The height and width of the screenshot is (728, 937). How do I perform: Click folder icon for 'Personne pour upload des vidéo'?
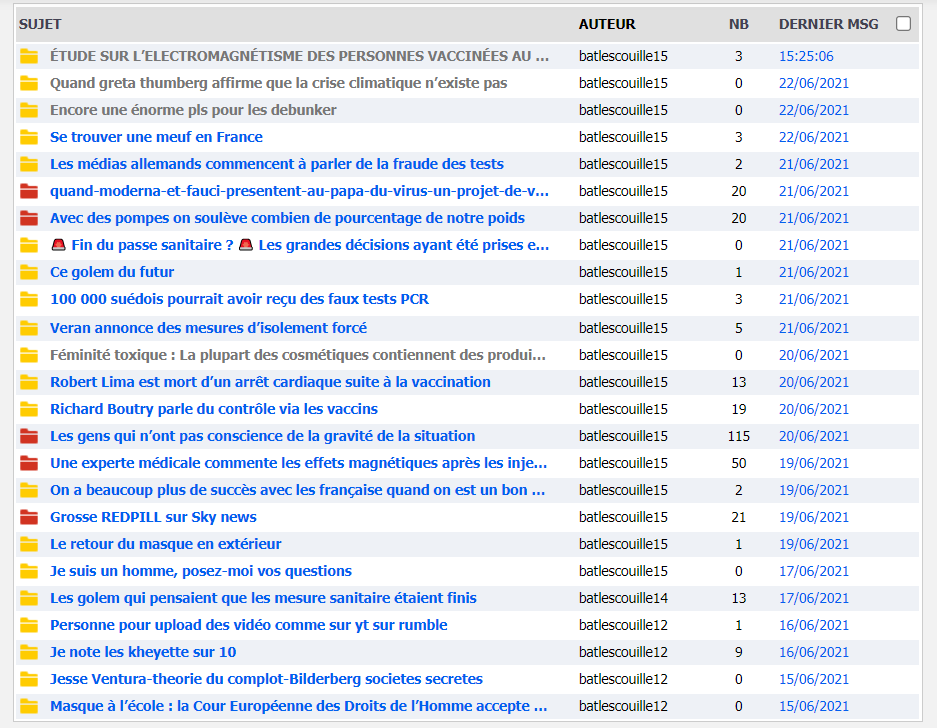tap(29, 625)
